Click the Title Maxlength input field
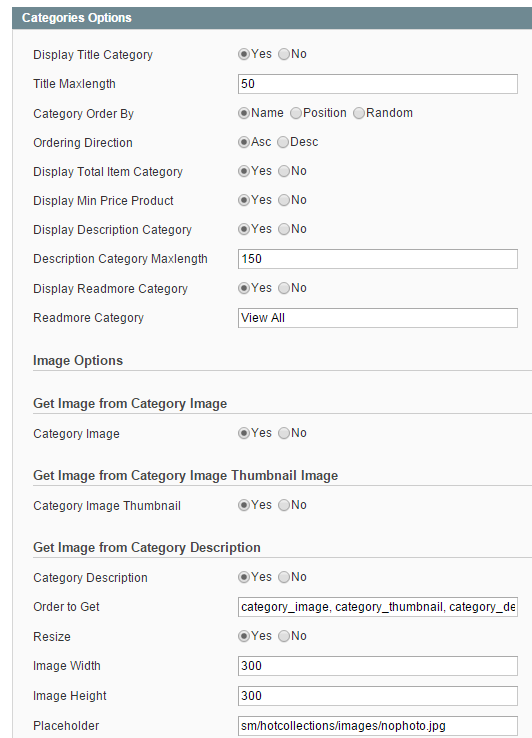 [x=378, y=84]
